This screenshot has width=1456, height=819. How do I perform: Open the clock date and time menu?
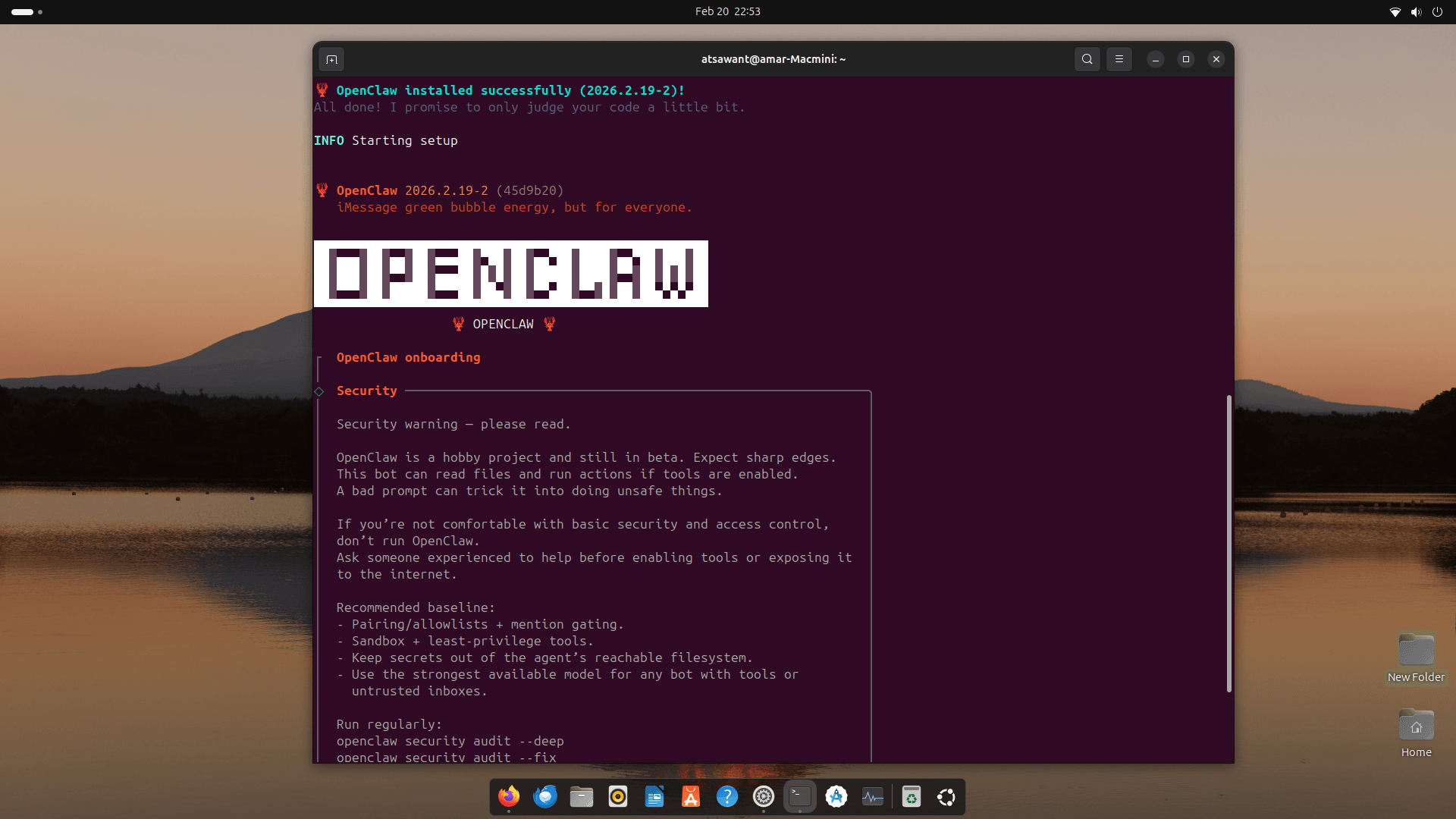tap(727, 11)
